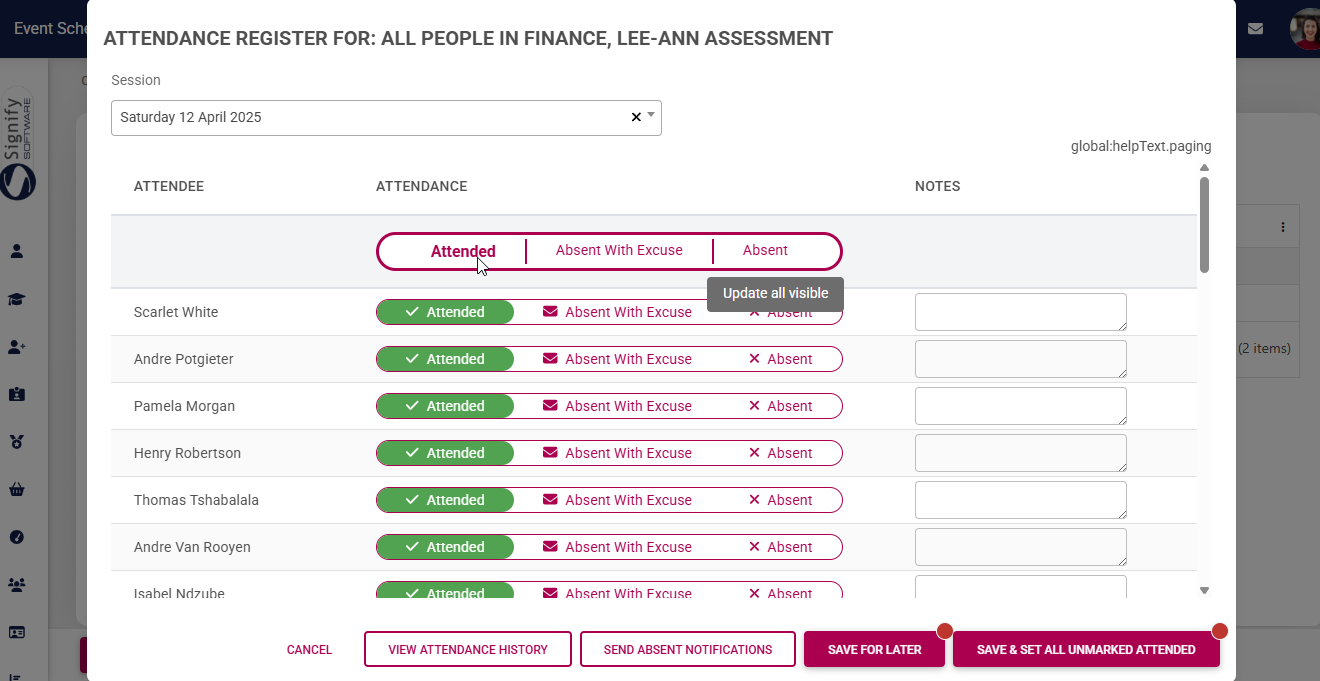
Task: Set all visible to Absent With Excuse
Action: tap(619, 250)
